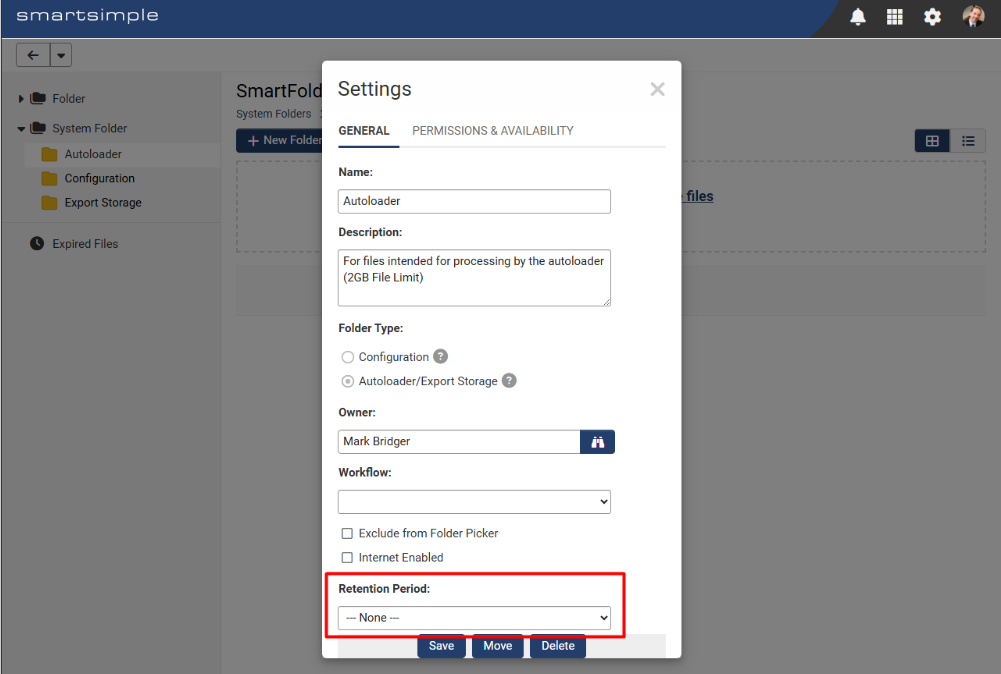Click the Name input field
Screen dimensions: 1001x674
point(474,201)
